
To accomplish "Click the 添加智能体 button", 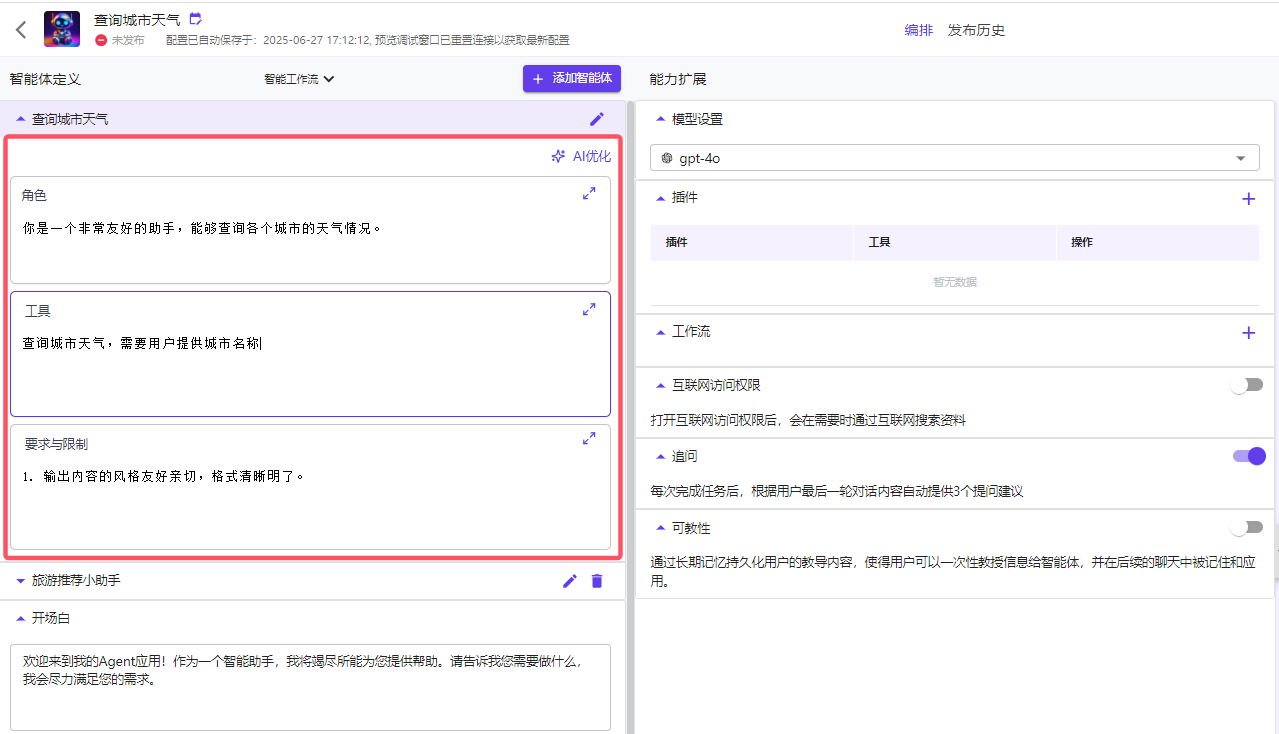I will tap(572, 79).
